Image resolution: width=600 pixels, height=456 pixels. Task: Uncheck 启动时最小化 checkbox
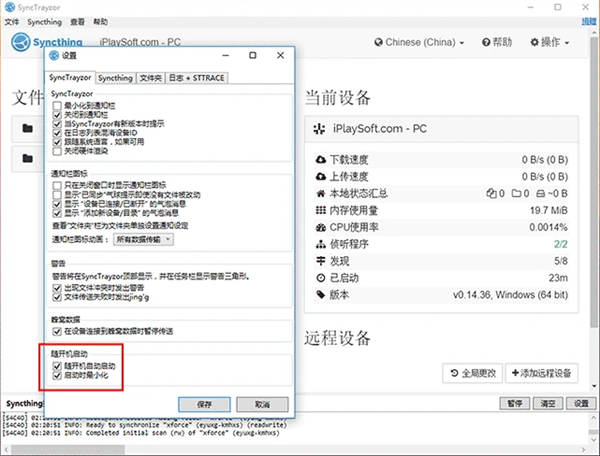coord(57,375)
